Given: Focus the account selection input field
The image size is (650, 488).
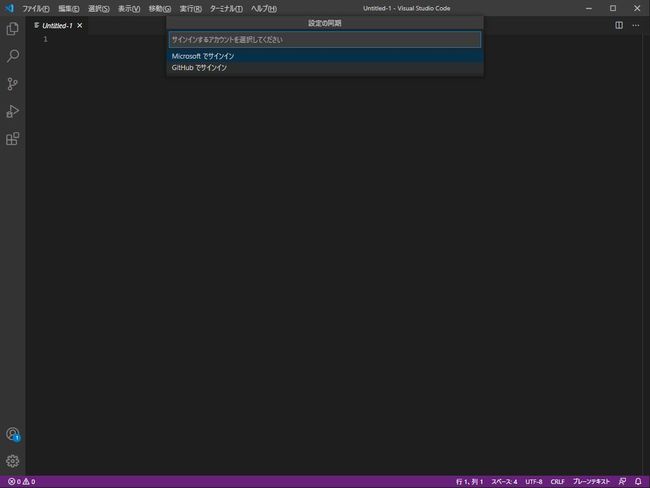Looking at the screenshot, I should (325, 40).
